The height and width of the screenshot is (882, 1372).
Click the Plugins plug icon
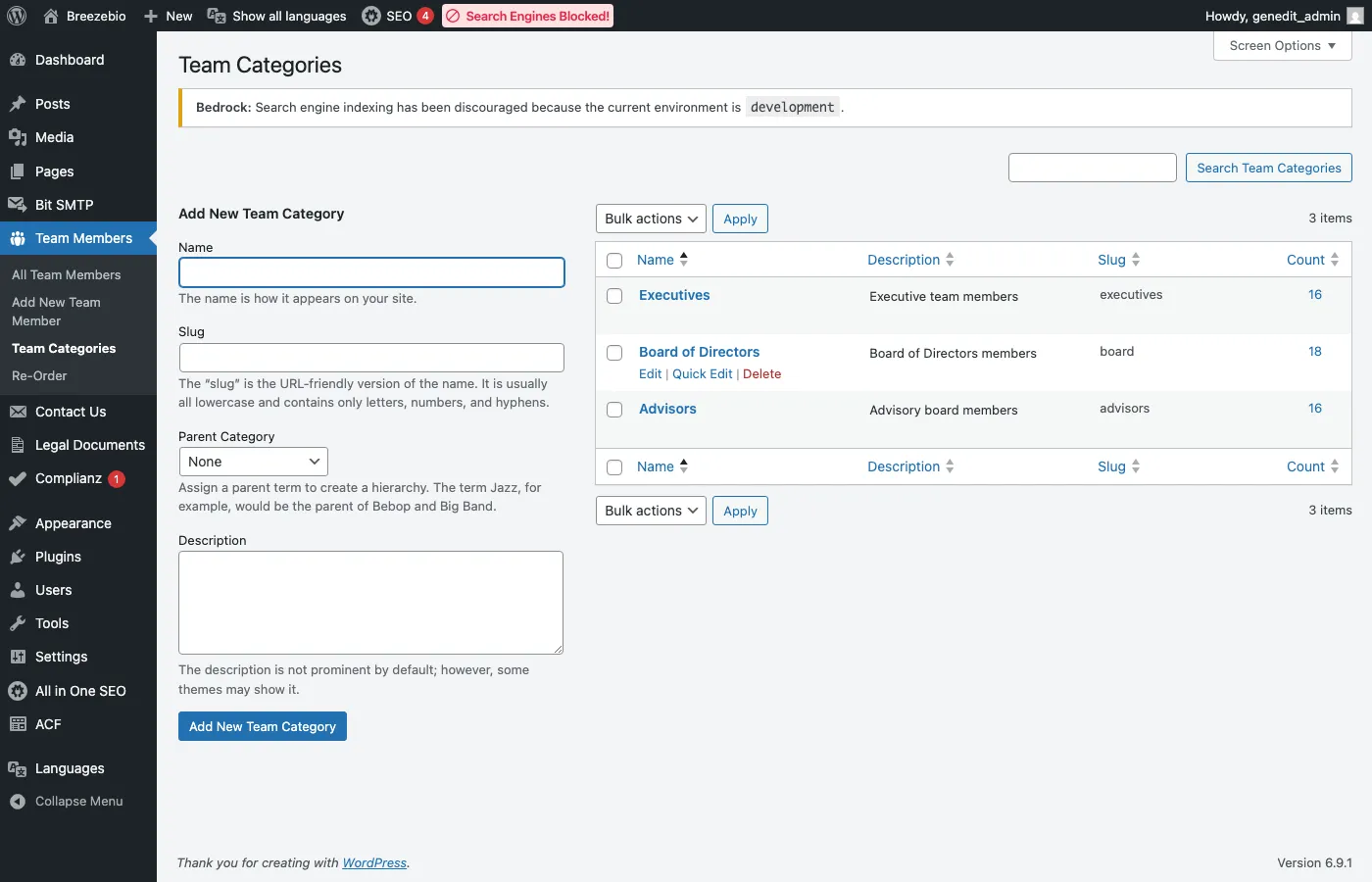[18, 557]
